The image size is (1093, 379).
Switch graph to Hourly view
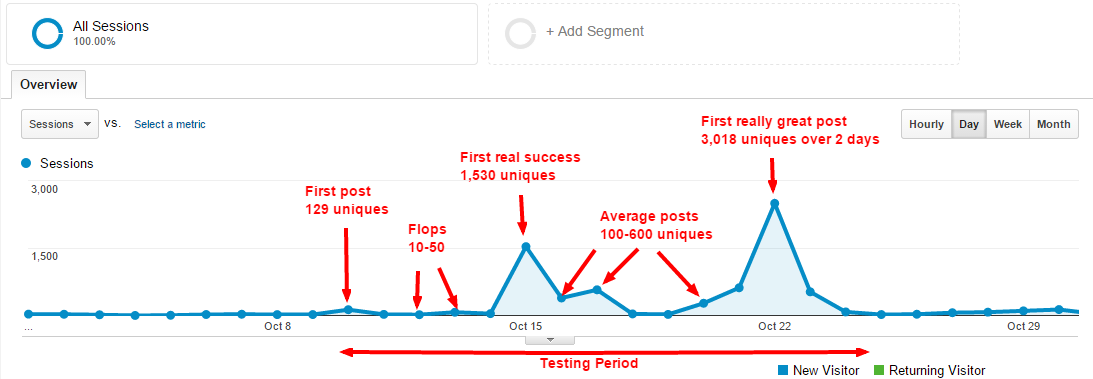tap(926, 124)
